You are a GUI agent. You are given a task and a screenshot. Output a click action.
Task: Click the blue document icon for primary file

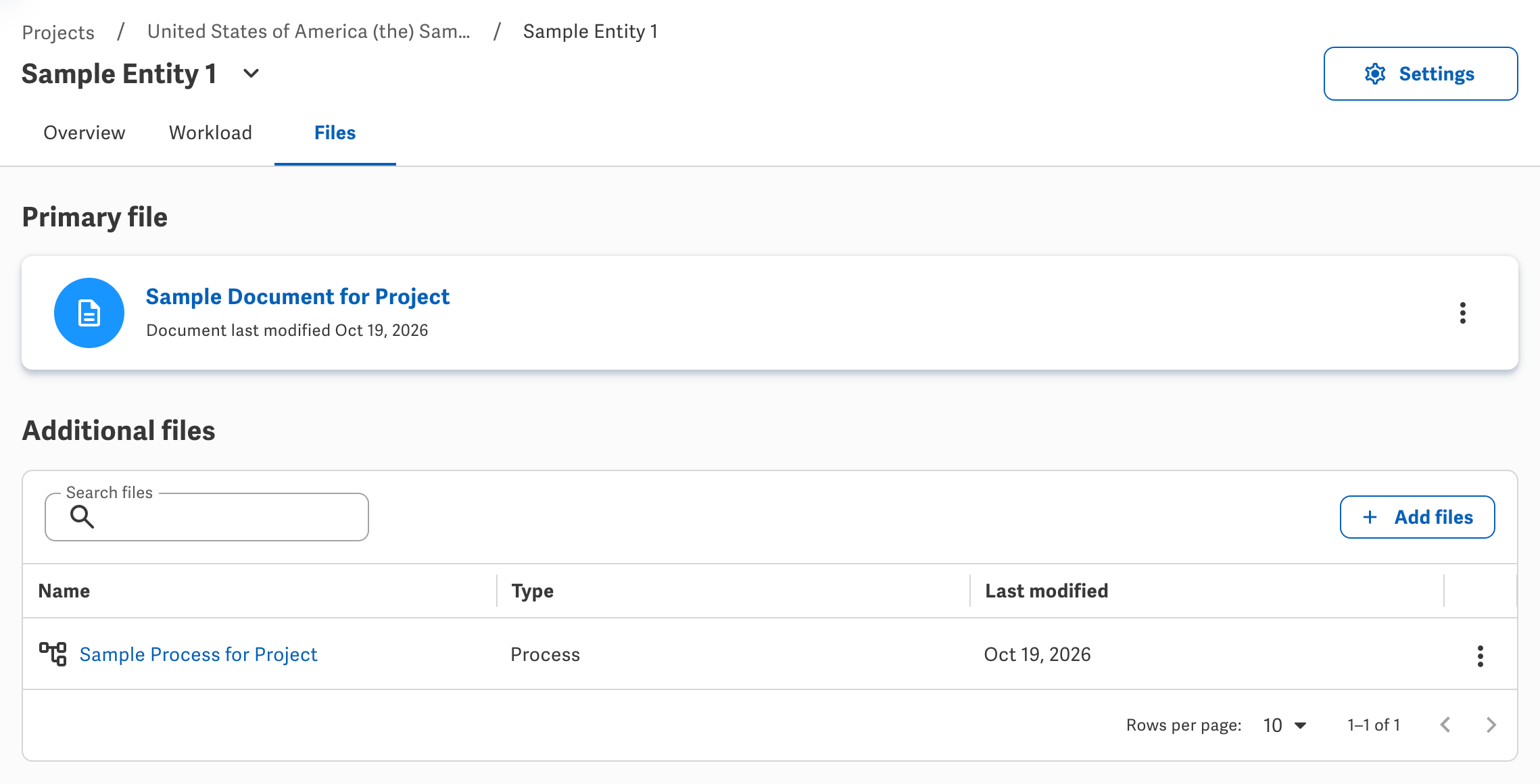[x=89, y=313]
